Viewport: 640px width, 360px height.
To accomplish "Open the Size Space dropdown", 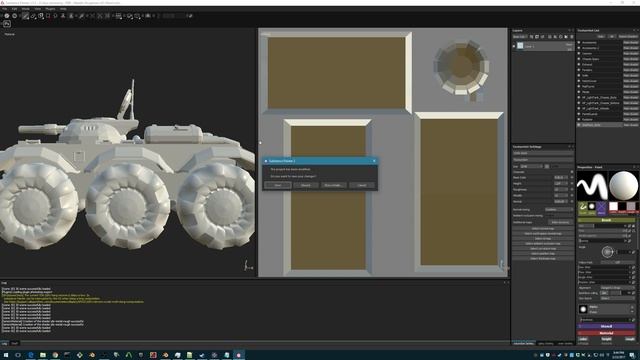I will (x=618, y=298).
